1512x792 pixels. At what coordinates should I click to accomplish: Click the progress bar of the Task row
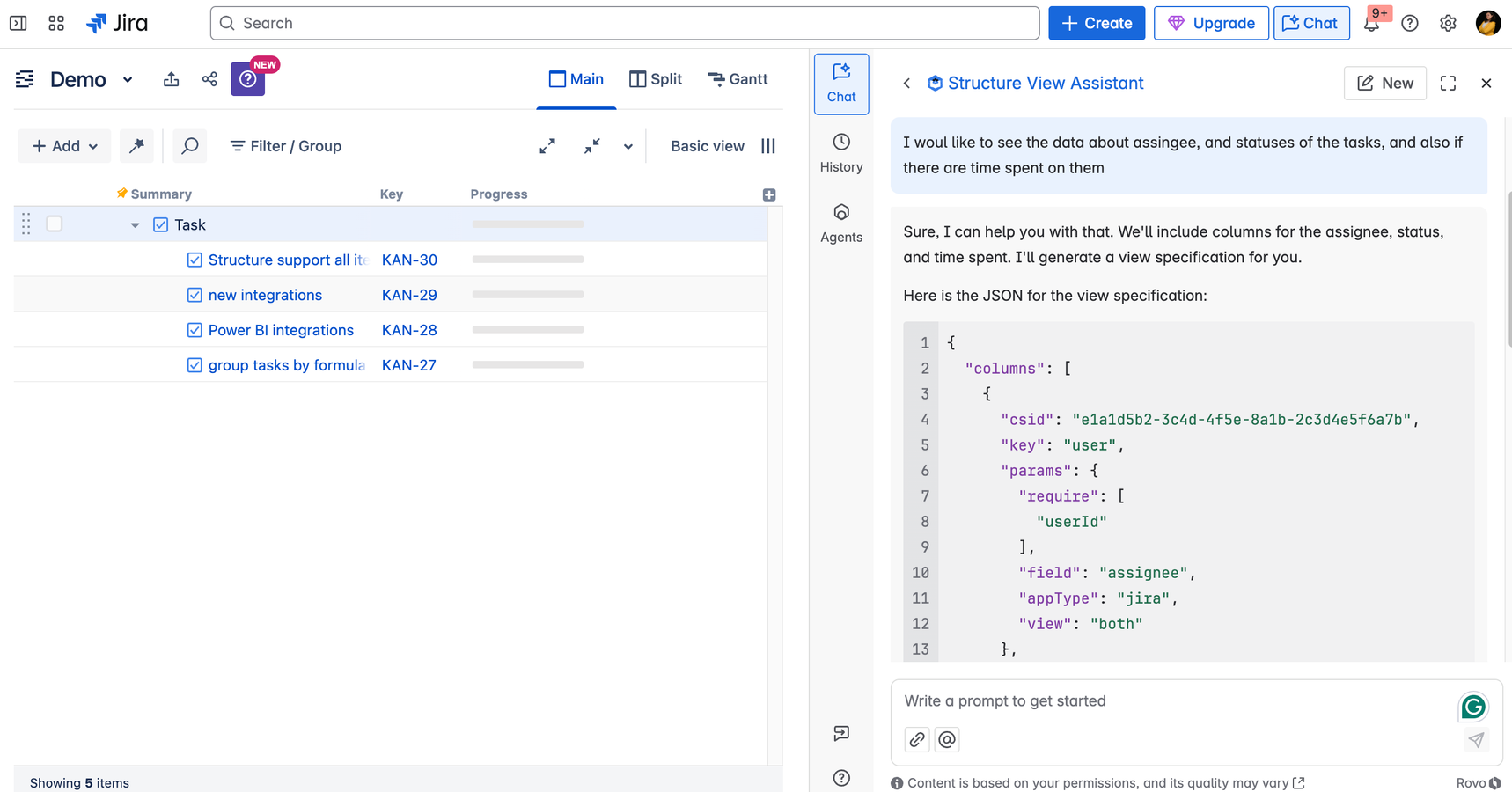pyautogui.click(x=527, y=224)
